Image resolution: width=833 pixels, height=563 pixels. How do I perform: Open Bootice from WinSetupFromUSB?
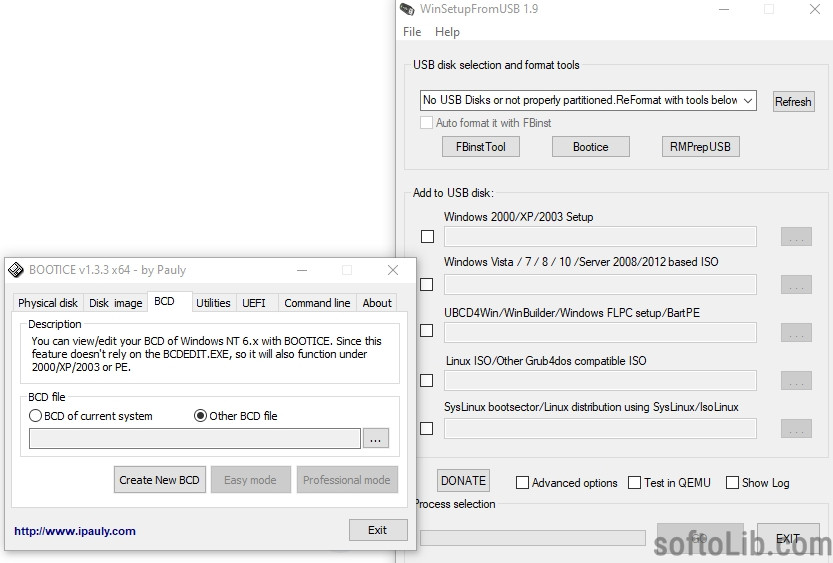click(x=591, y=147)
